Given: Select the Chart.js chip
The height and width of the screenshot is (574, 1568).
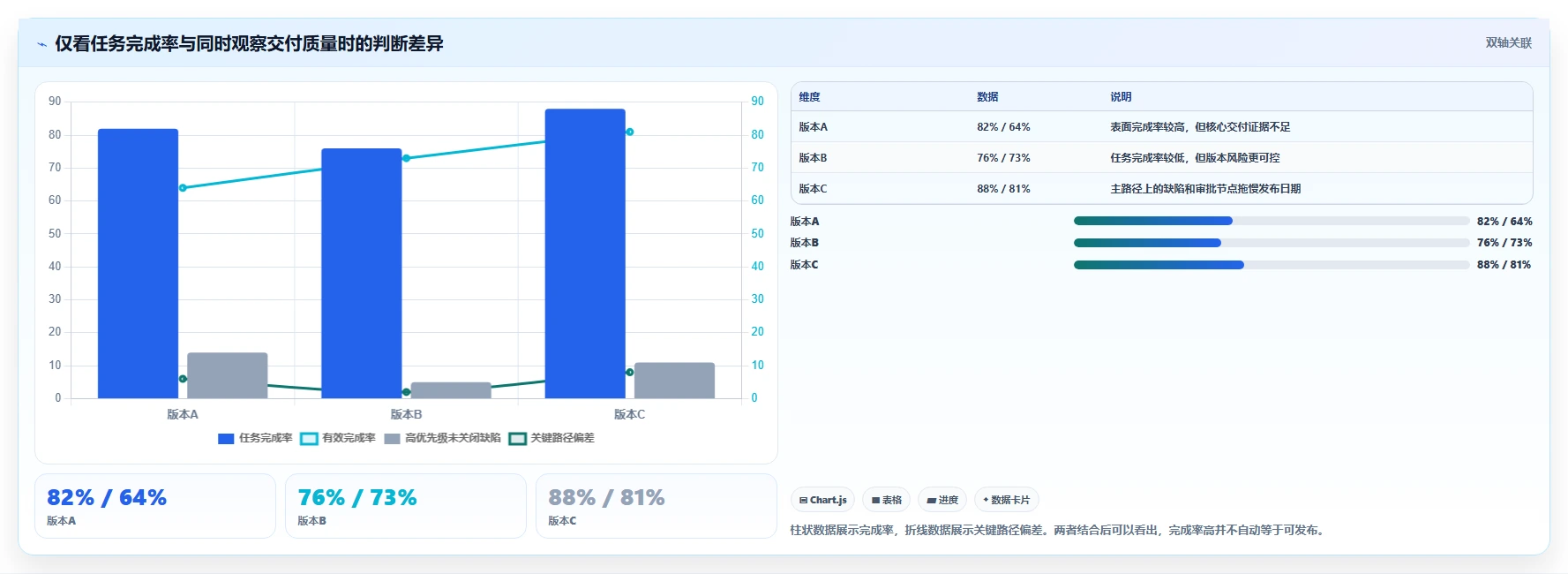Looking at the screenshot, I should 822,500.
